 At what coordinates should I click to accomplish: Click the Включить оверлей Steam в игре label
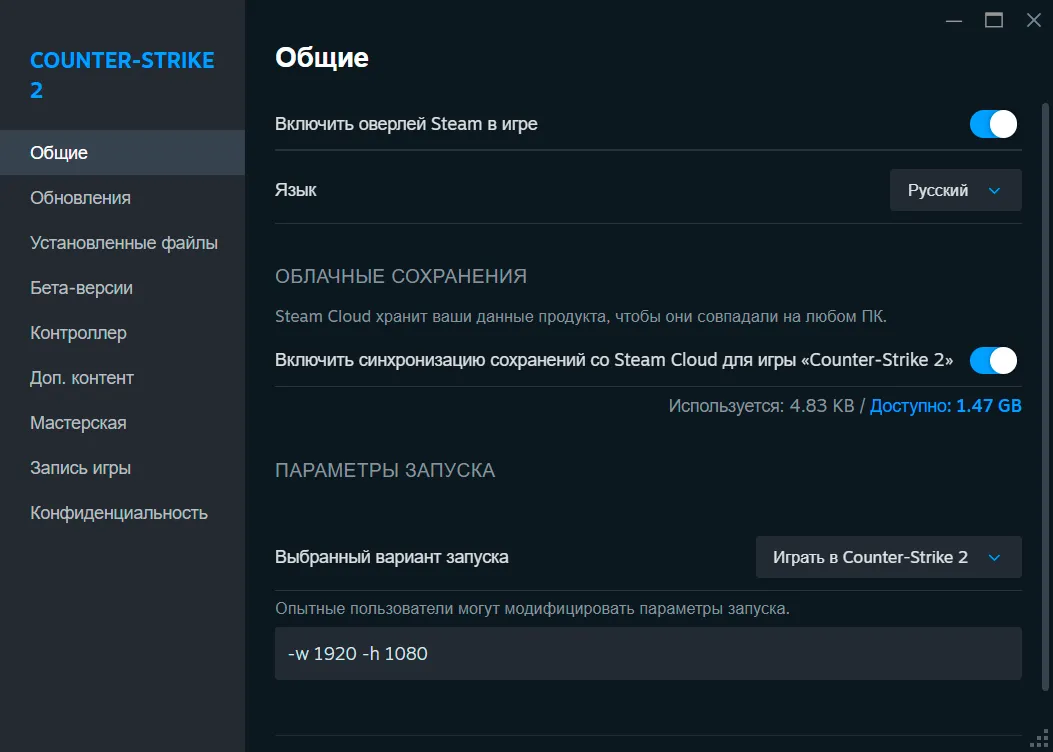[406, 124]
